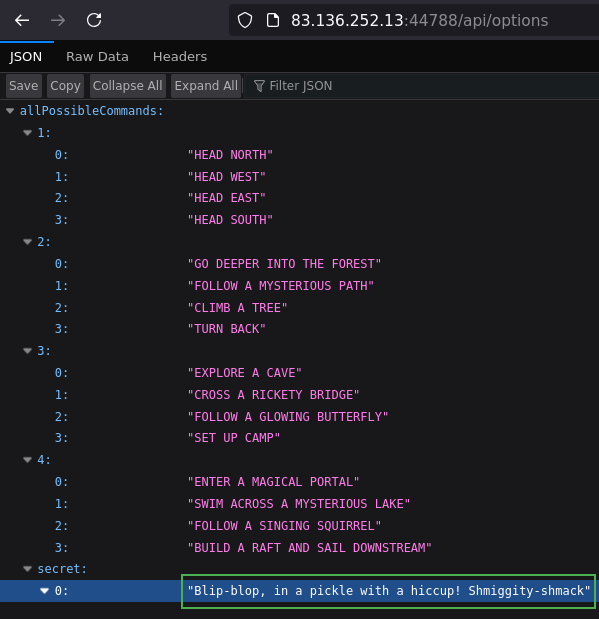Click the Copy button
This screenshot has height=619, width=599.
coord(65,86)
